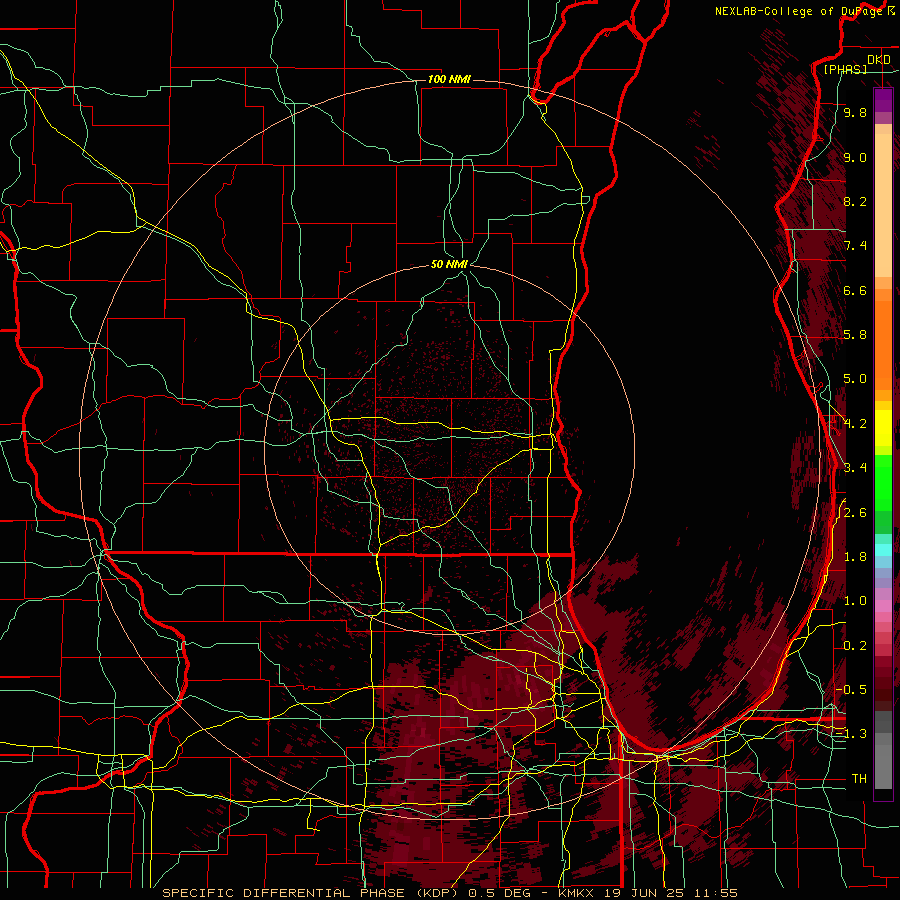Click the 1.8 value on the color scale
The image size is (900, 900).
[855, 557]
